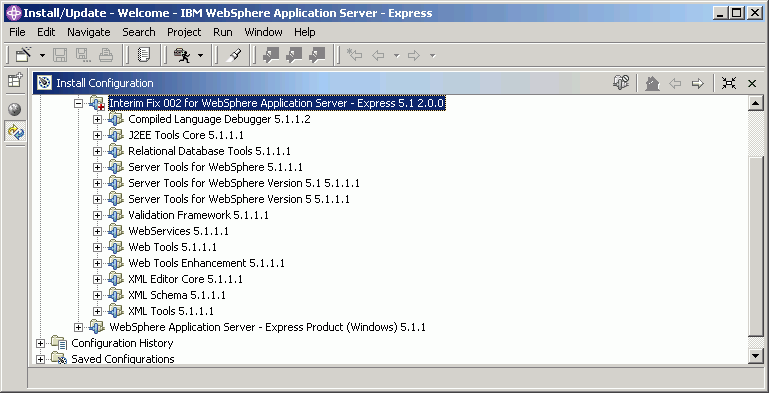Open the Search menu
Image resolution: width=769 pixels, height=393 pixels.
coord(139,32)
